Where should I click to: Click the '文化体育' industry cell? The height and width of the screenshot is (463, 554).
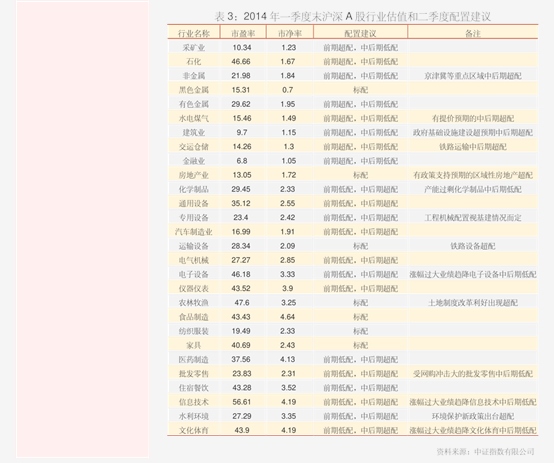(194, 430)
